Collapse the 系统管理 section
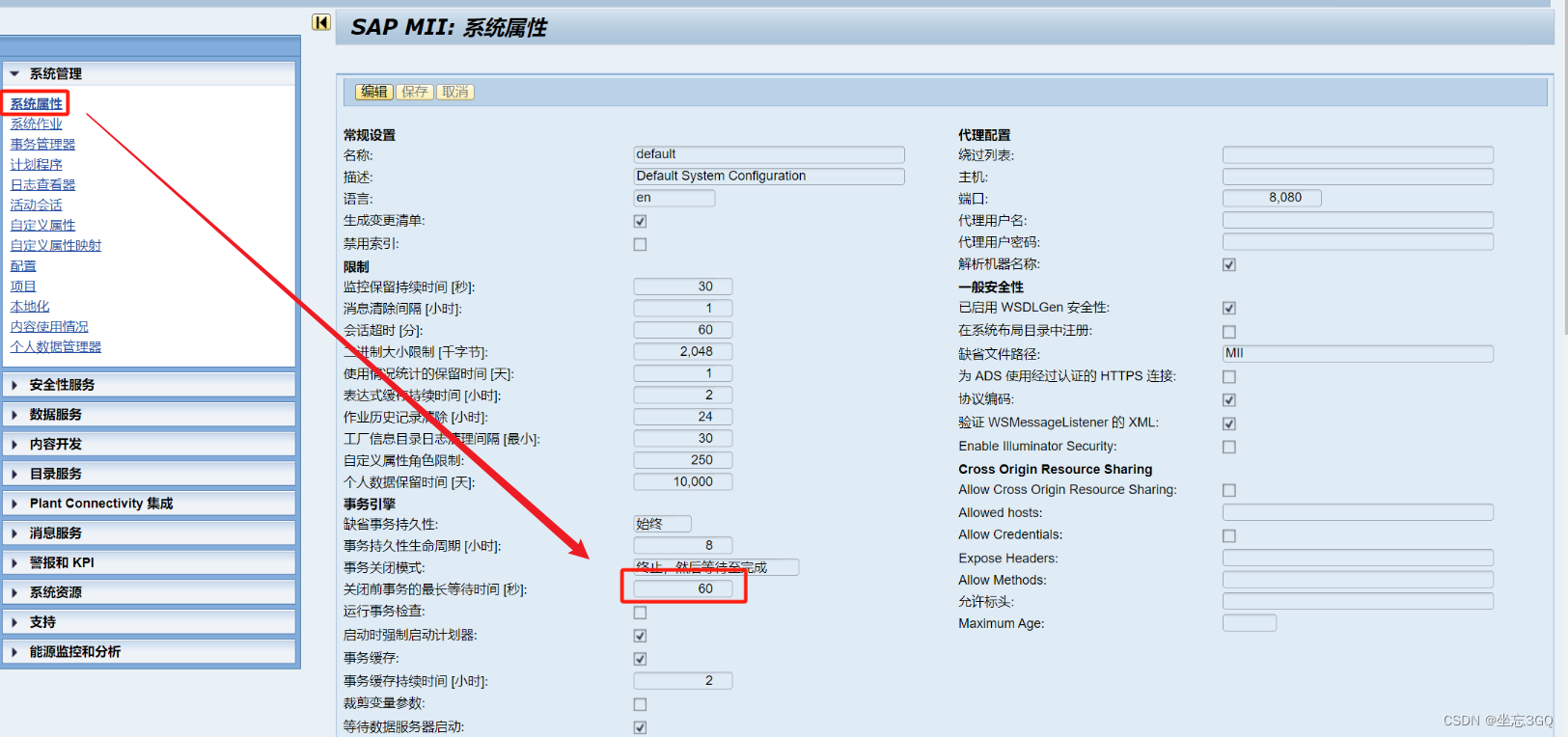Screen dimensions: 1568x737 point(150,73)
